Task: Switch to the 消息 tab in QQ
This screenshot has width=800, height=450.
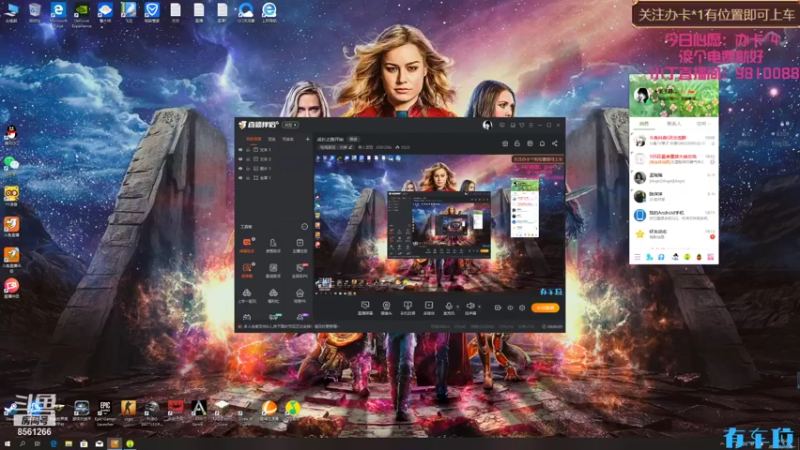Action: [644, 123]
